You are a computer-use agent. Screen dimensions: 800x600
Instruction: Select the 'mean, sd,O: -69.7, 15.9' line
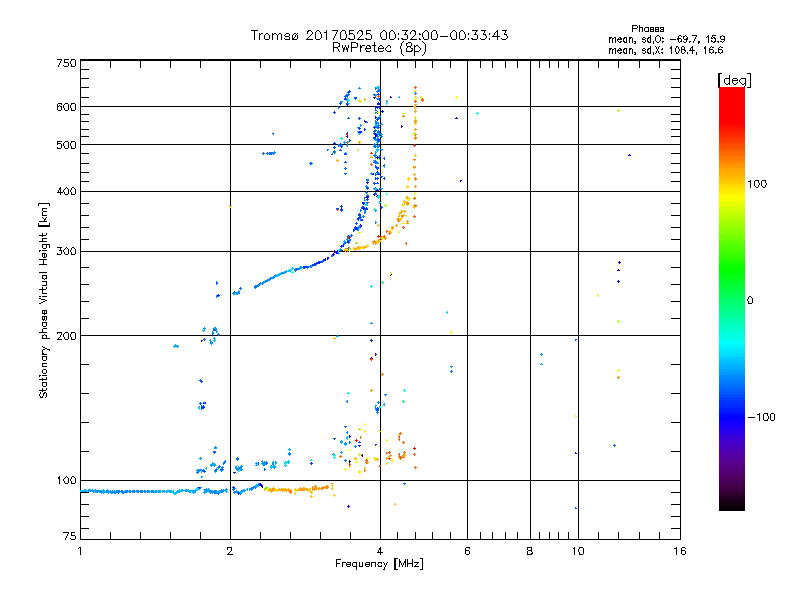click(x=666, y=39)
